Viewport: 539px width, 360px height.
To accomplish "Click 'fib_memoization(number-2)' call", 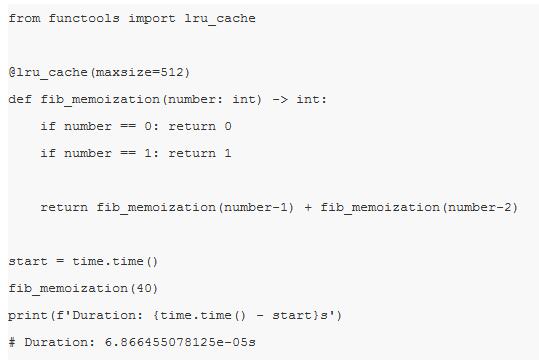I will [x=419, y=207].
